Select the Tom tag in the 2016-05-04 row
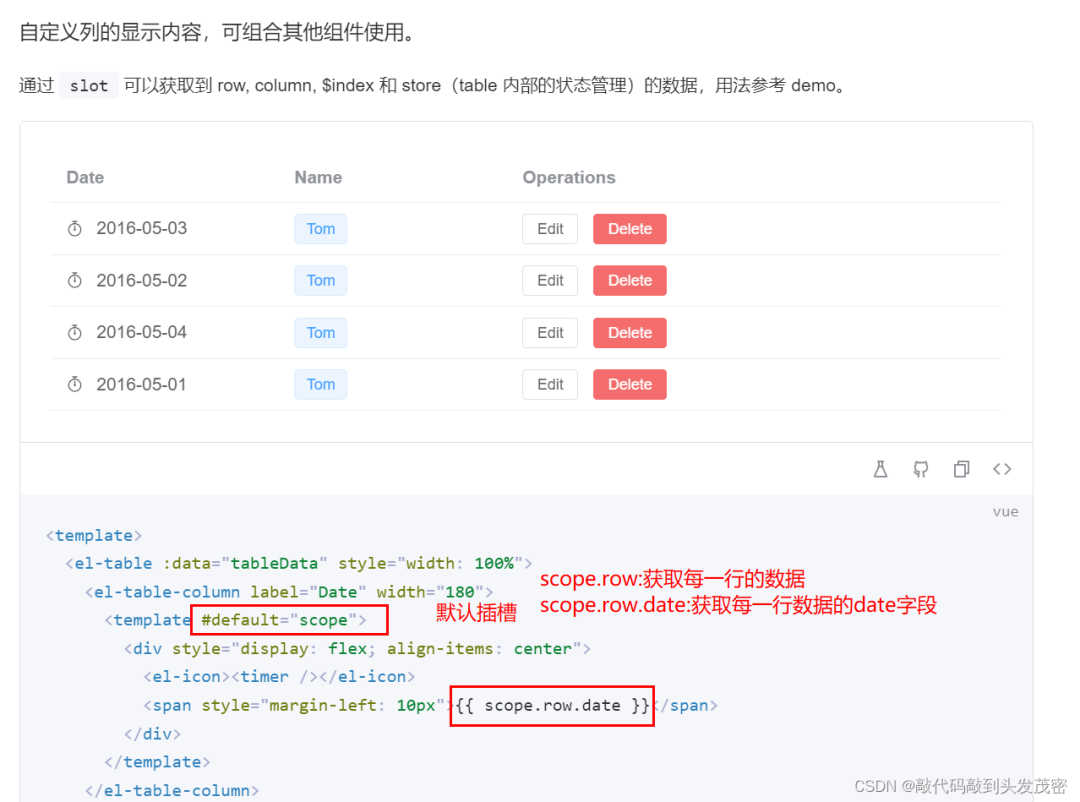 coord(320,333)
